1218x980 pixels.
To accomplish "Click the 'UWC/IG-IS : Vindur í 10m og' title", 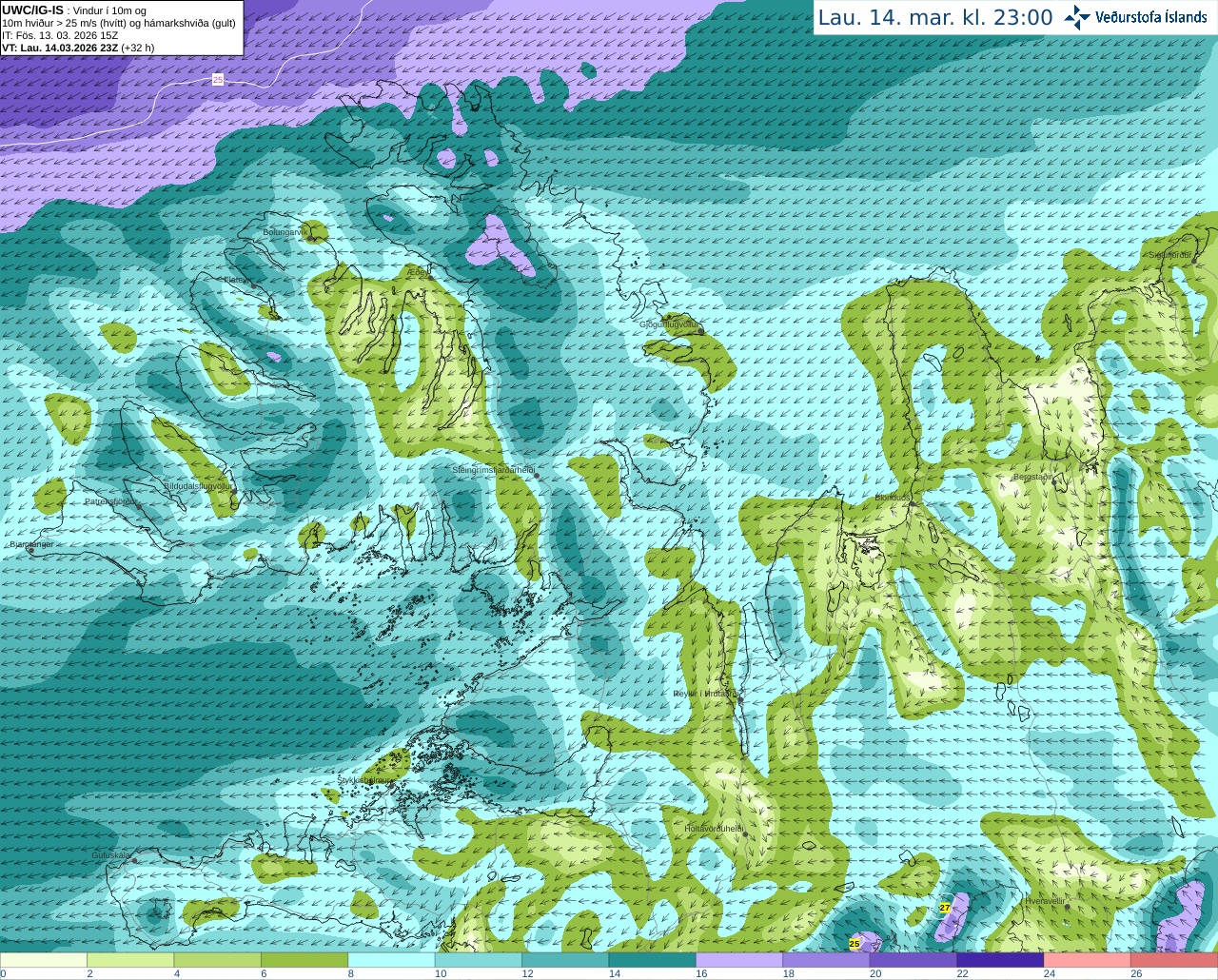I will tap(74, 10).
